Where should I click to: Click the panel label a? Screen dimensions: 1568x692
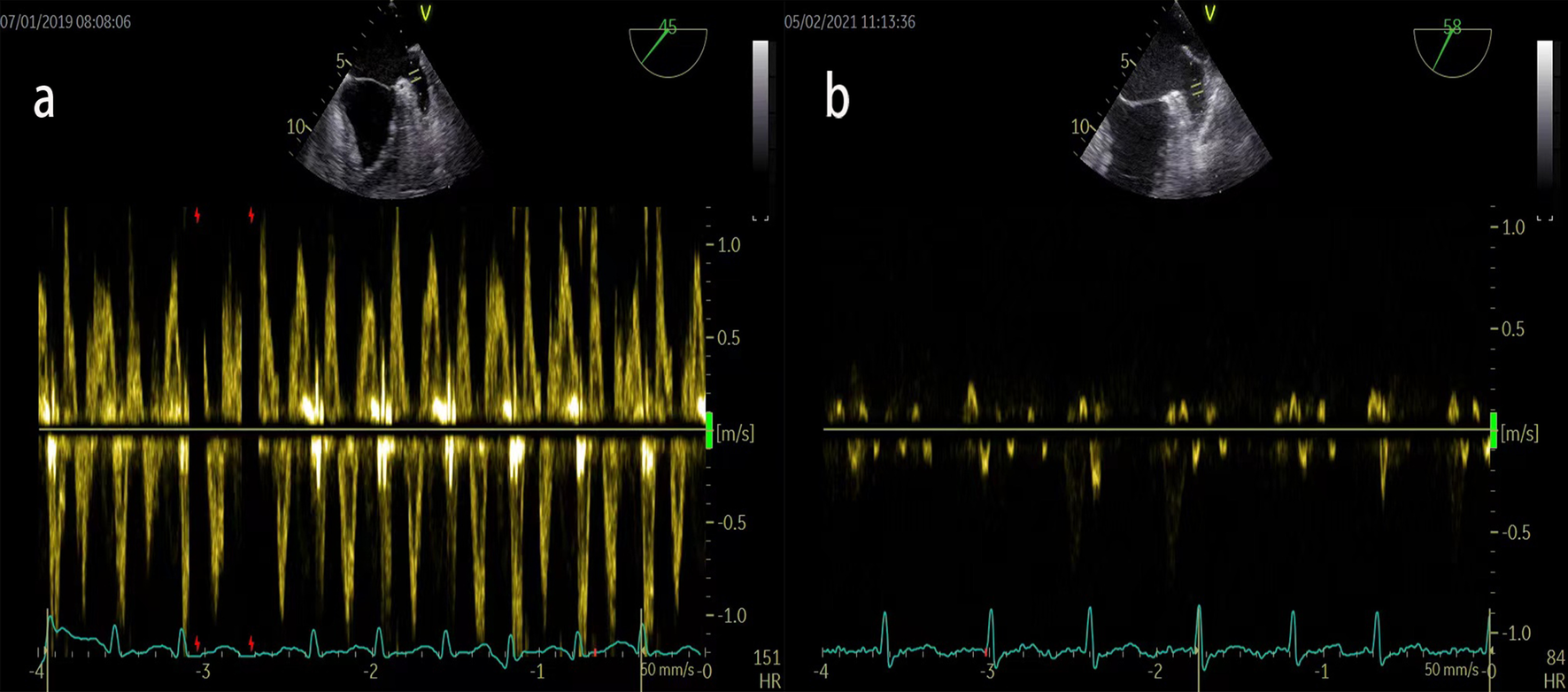(x=43, y=101)
